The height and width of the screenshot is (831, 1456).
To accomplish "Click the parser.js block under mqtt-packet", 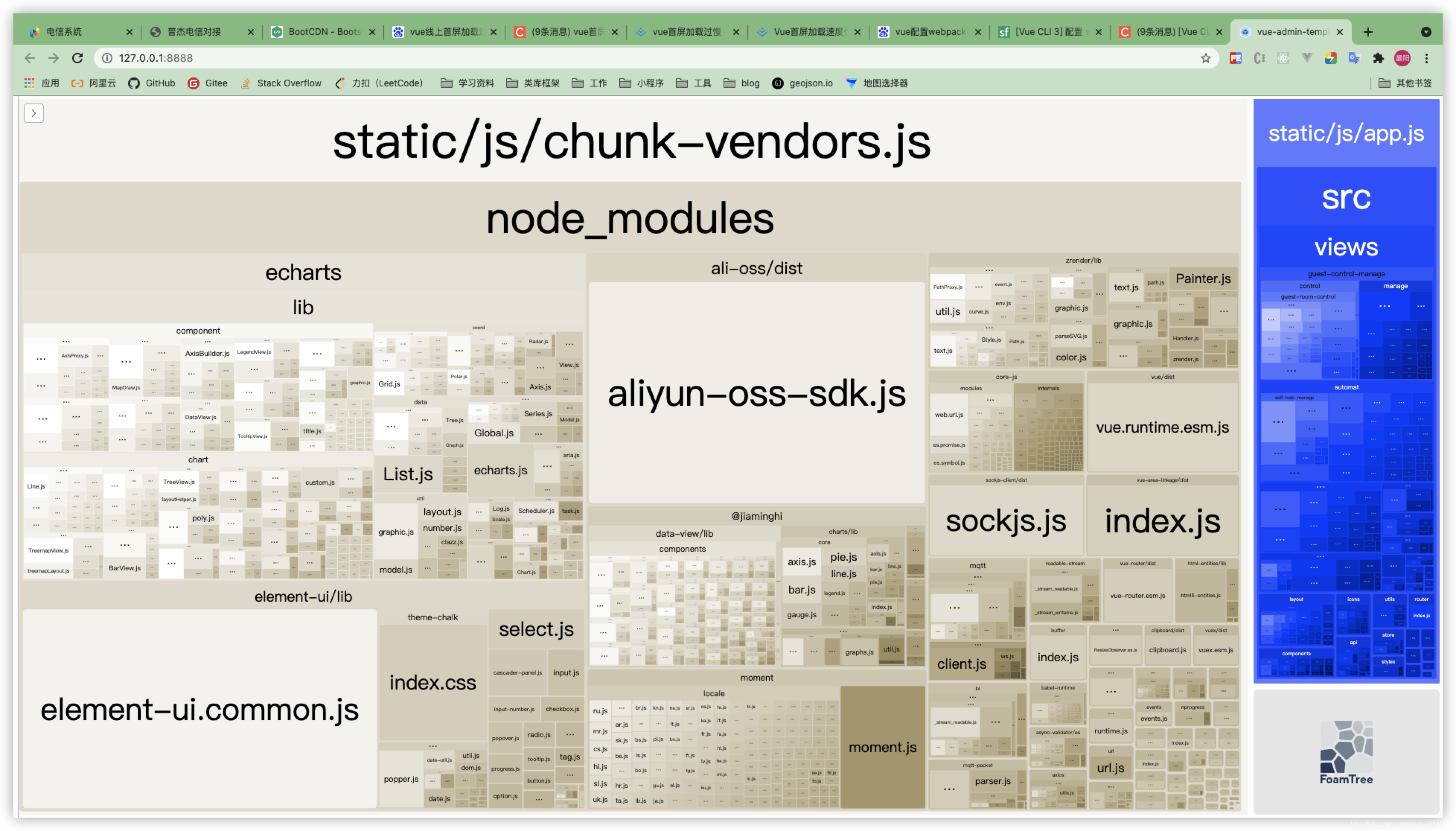I will pos(992,781).
